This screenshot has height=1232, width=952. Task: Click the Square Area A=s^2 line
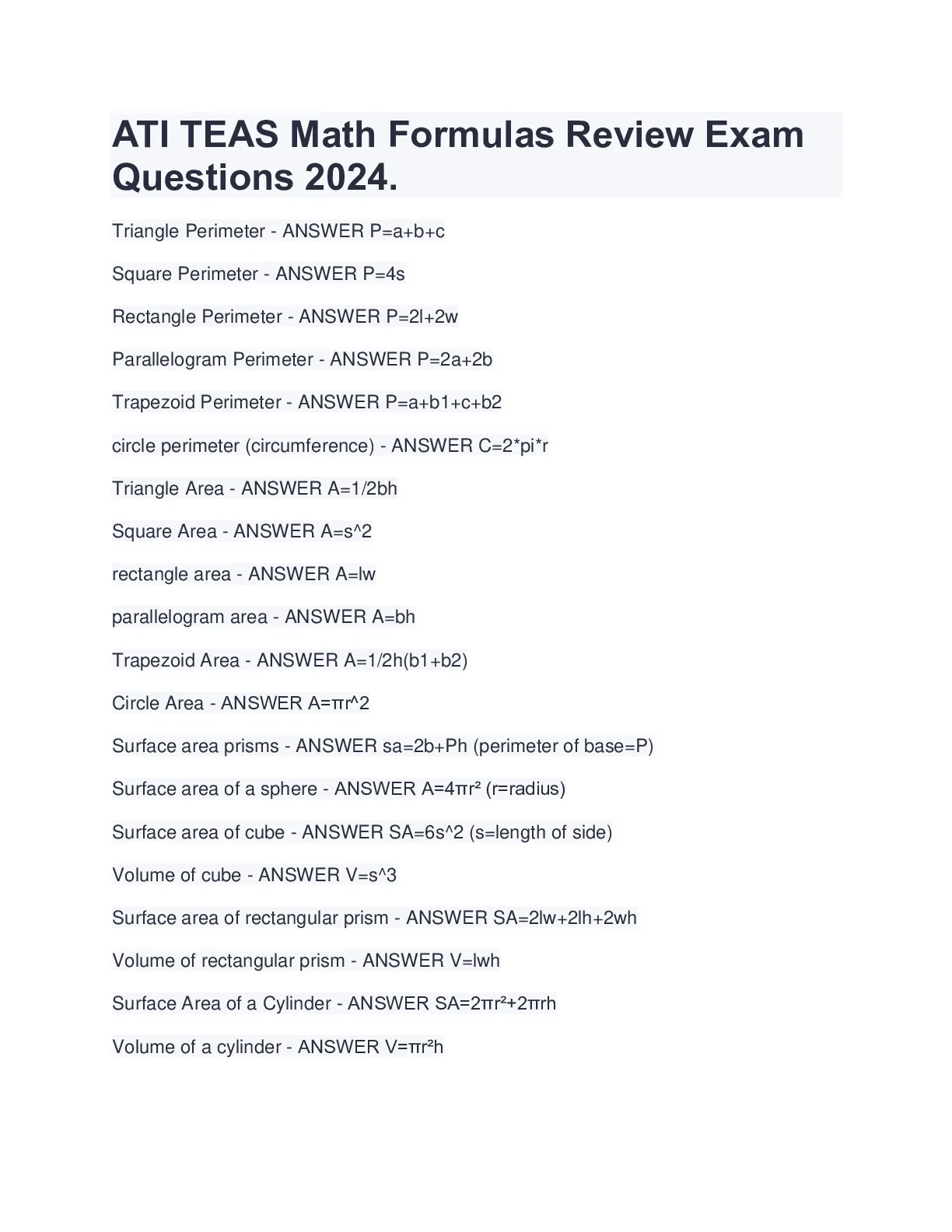click(x=242, y=531)
